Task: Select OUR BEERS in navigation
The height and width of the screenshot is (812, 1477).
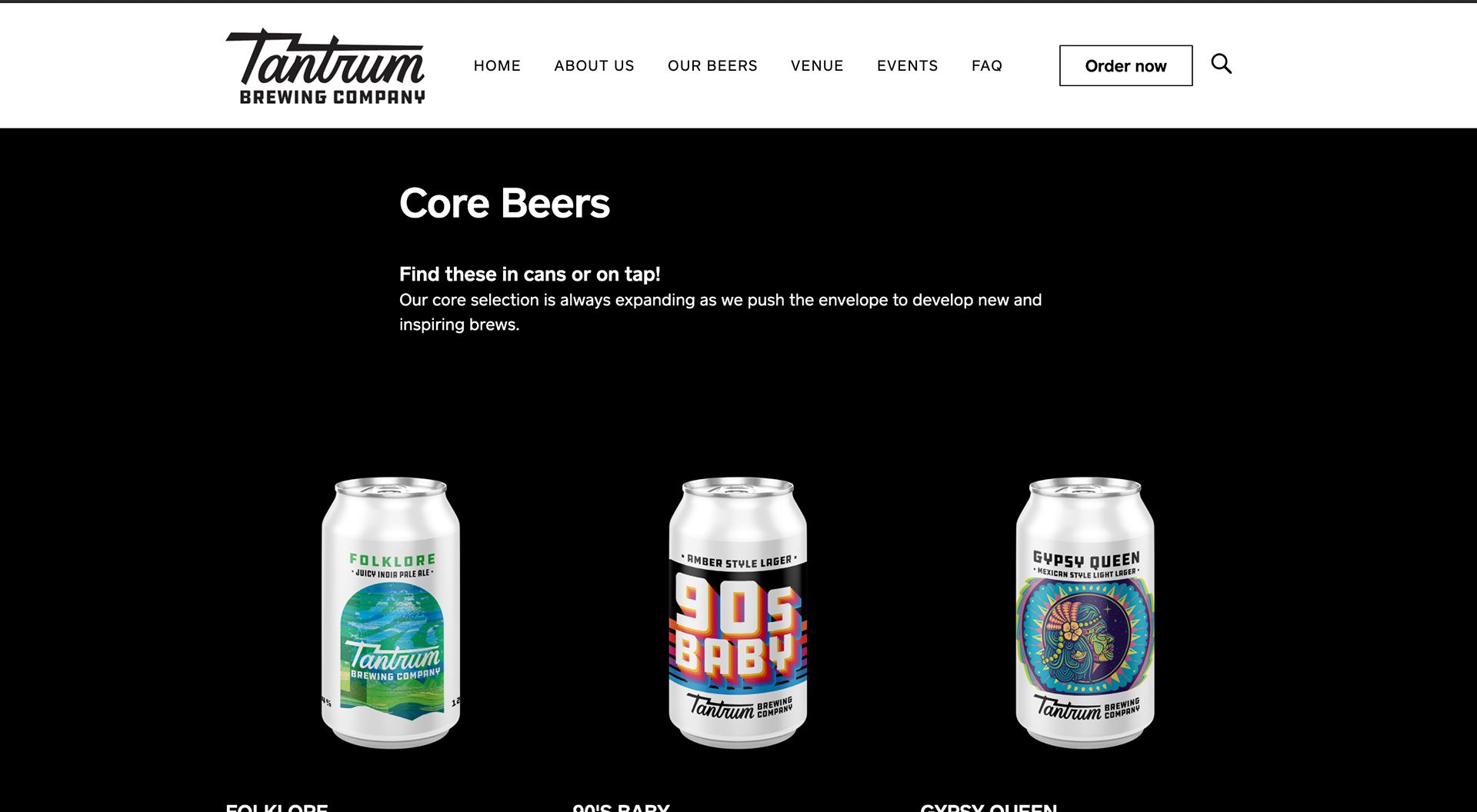Action: pos(712,66)
